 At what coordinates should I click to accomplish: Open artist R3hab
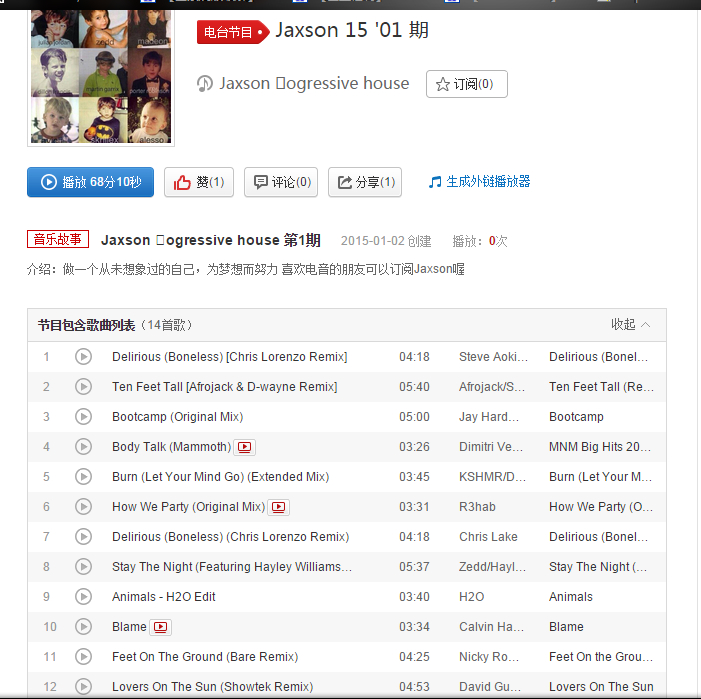(x=477, y=507)
